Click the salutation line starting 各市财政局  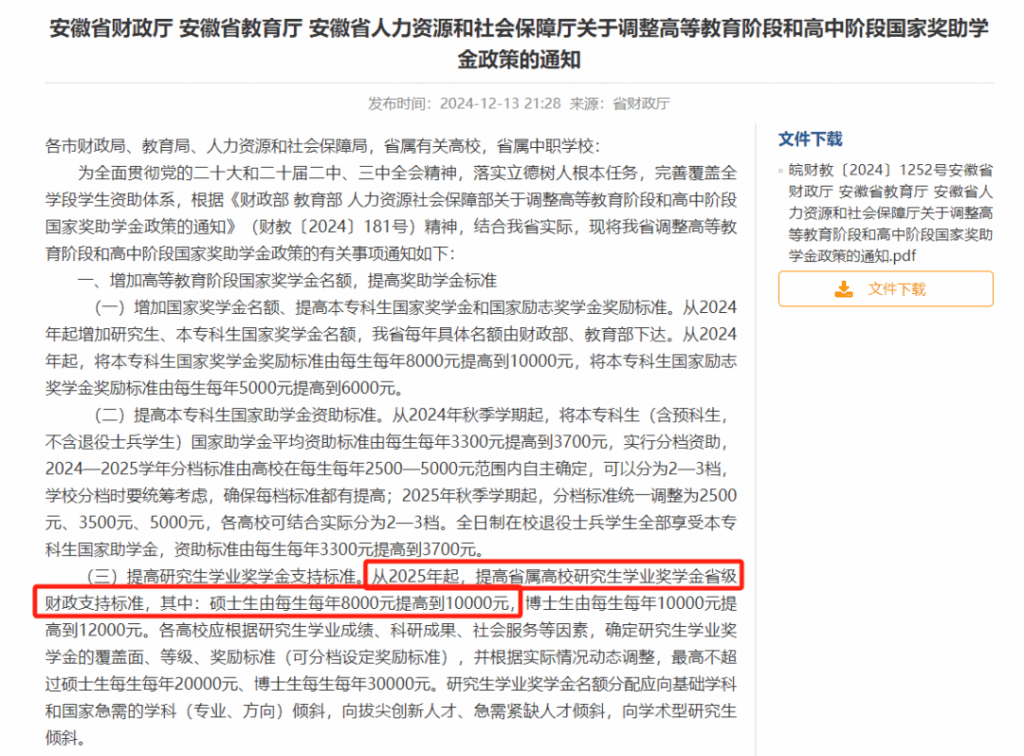point(322,146)
